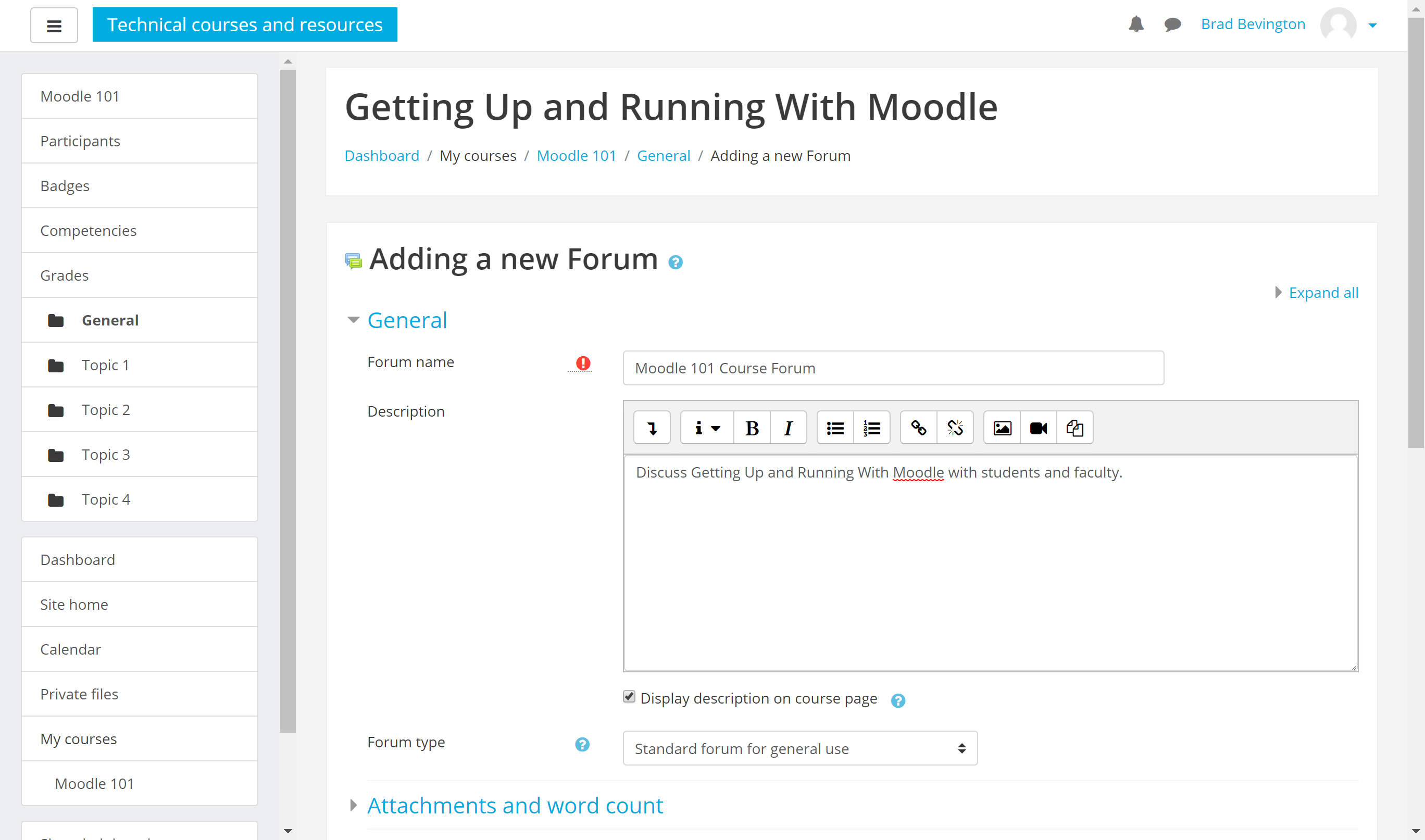Click the Bold button in description editor

pyautogui.click(x=752, y=428)
